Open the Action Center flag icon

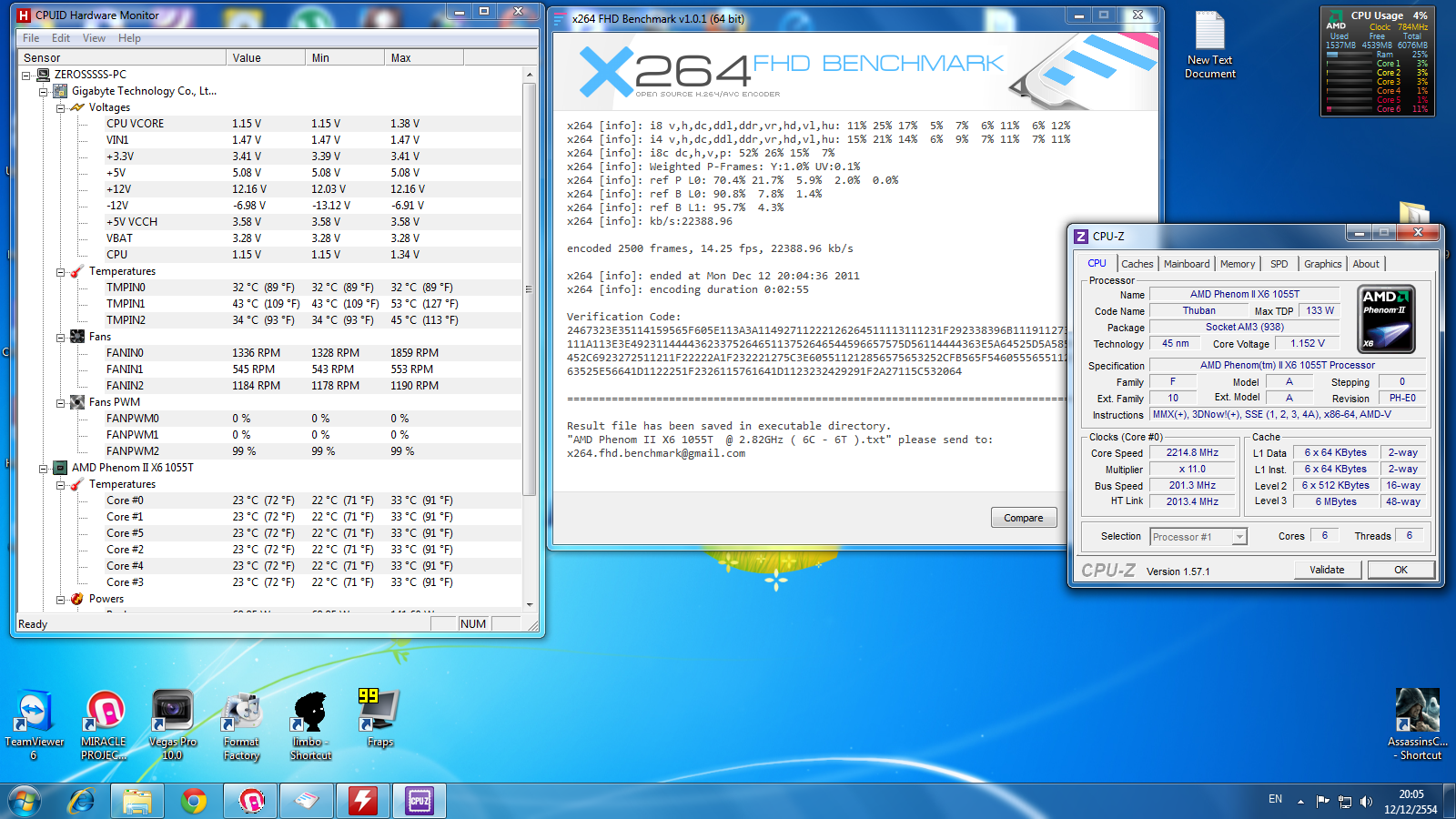tap(1323, 802)
